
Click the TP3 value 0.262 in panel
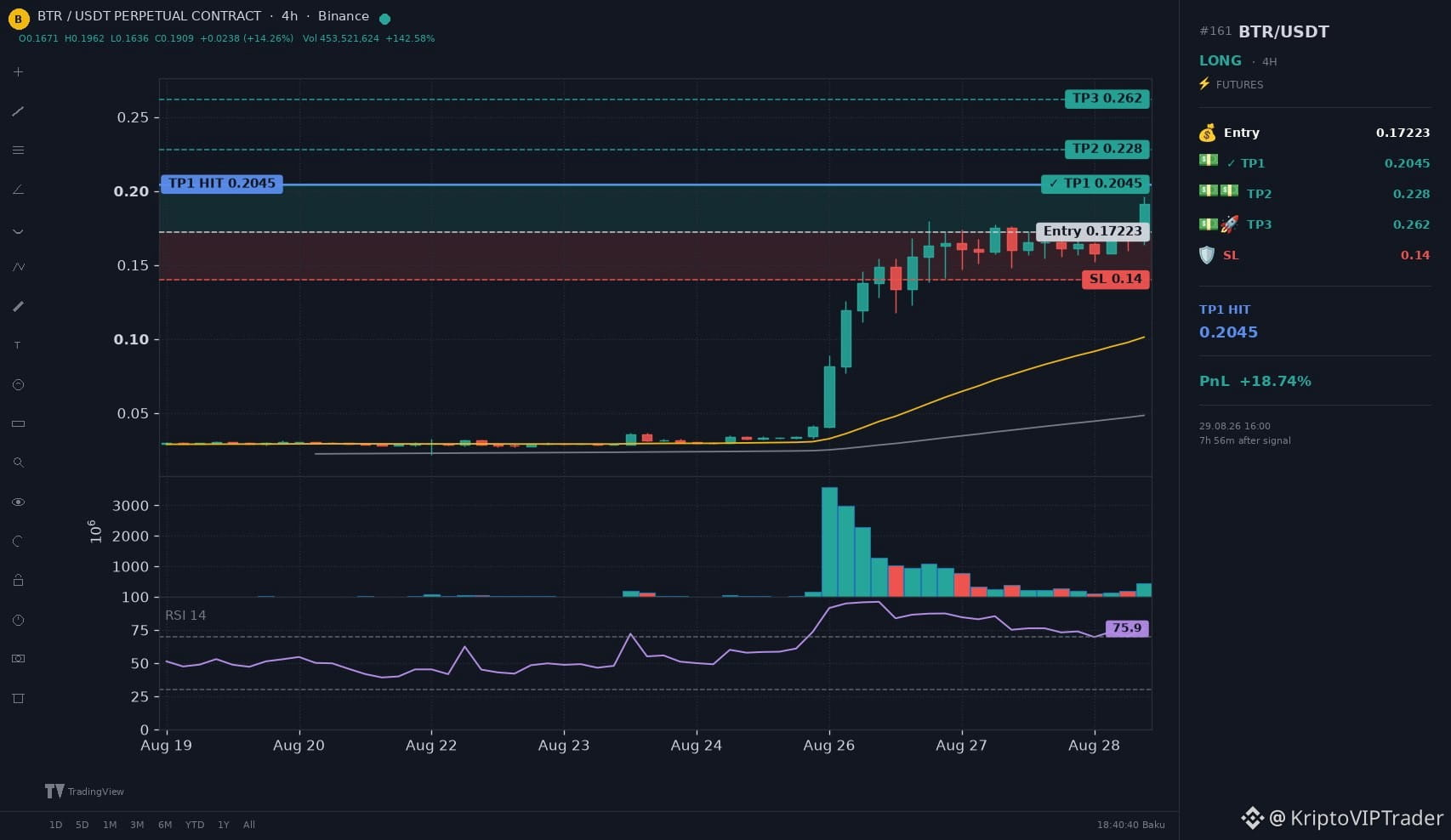(1411, 224)
